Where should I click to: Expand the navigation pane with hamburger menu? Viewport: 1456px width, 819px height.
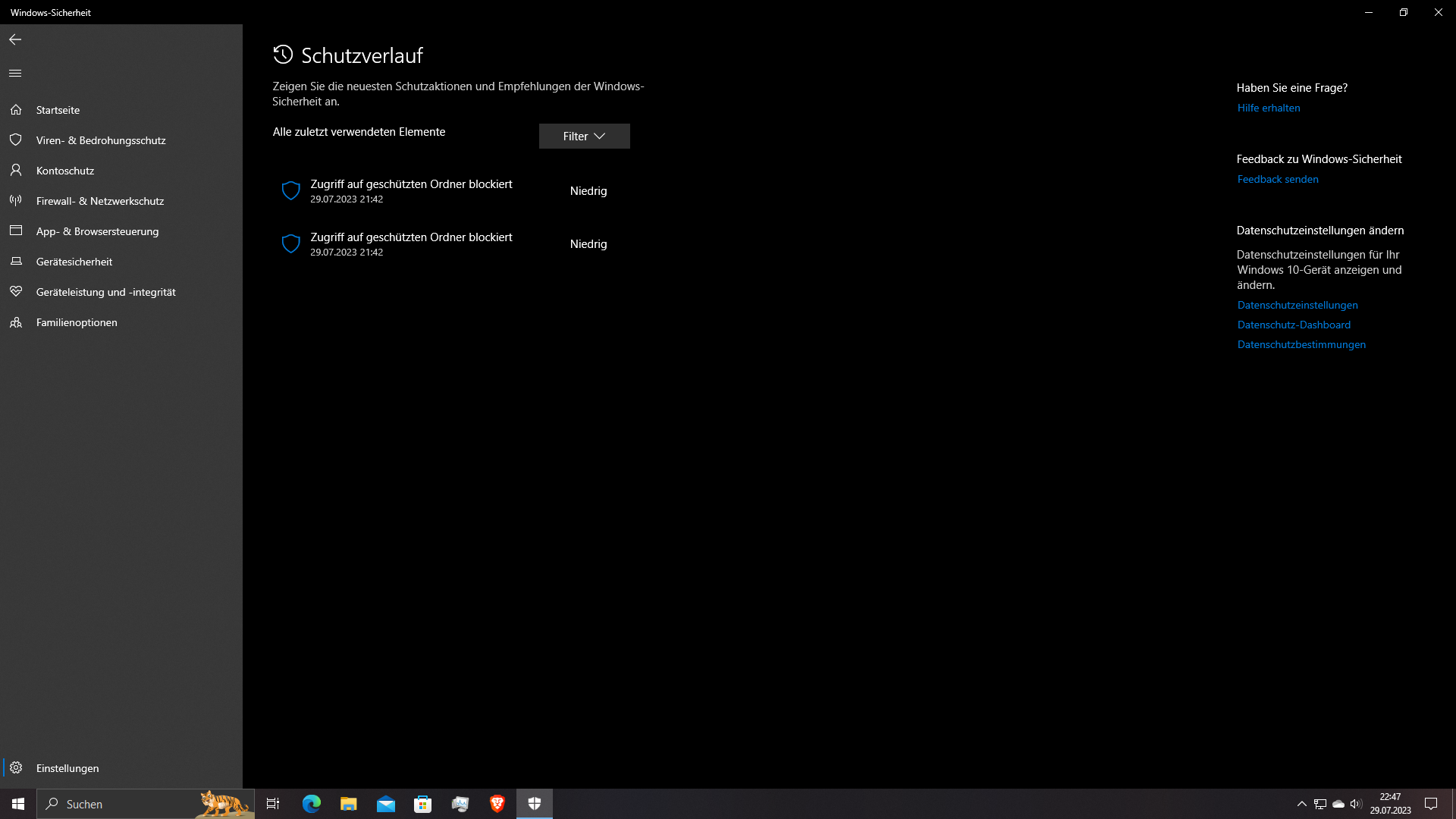[15, 73]
